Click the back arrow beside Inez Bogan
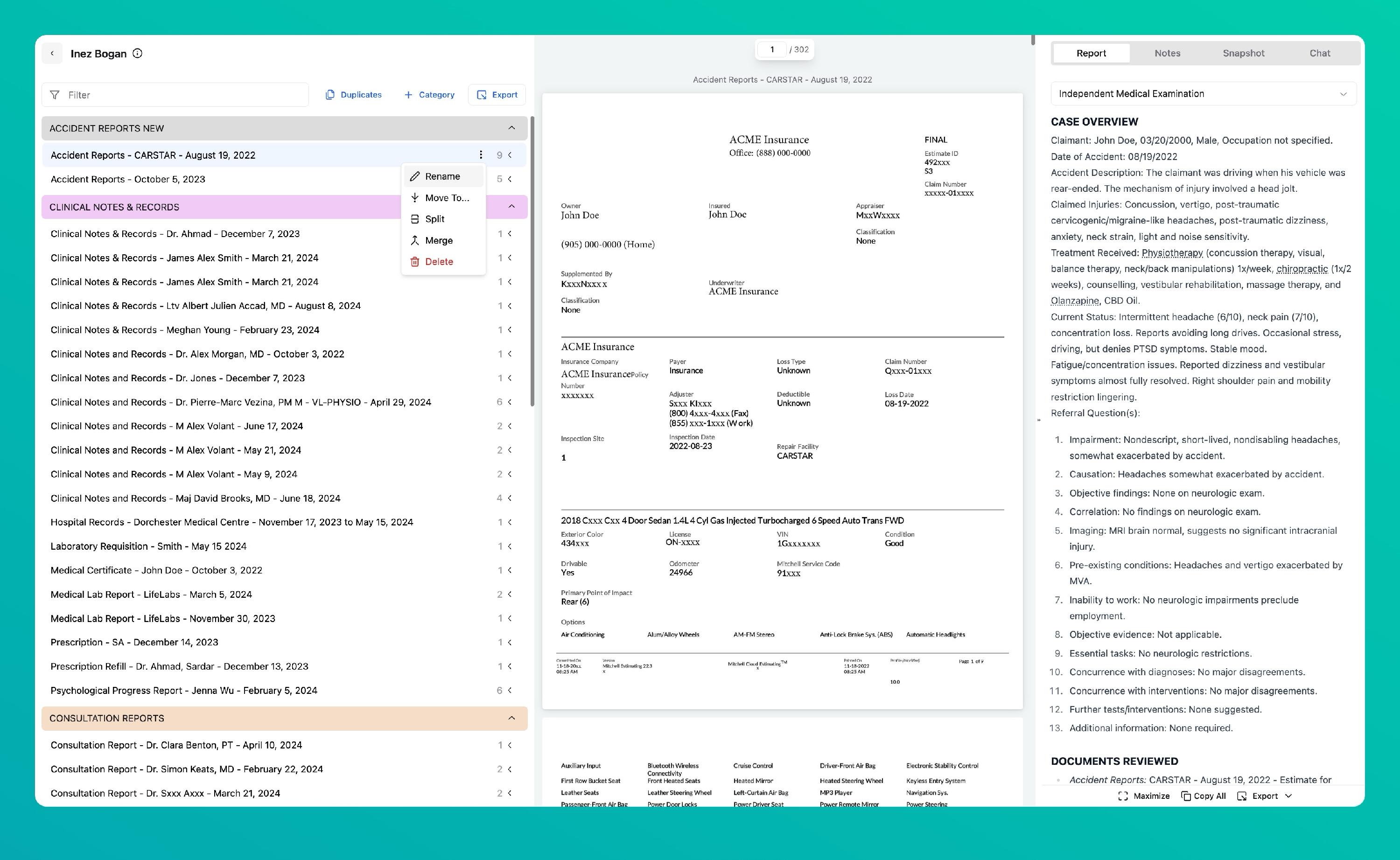 52,54
